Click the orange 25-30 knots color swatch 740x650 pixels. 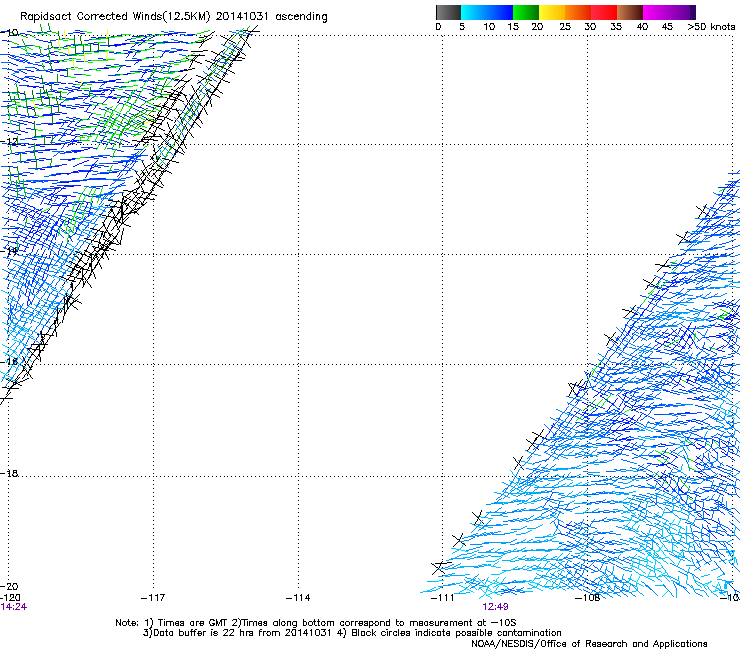tap(578, 12)
